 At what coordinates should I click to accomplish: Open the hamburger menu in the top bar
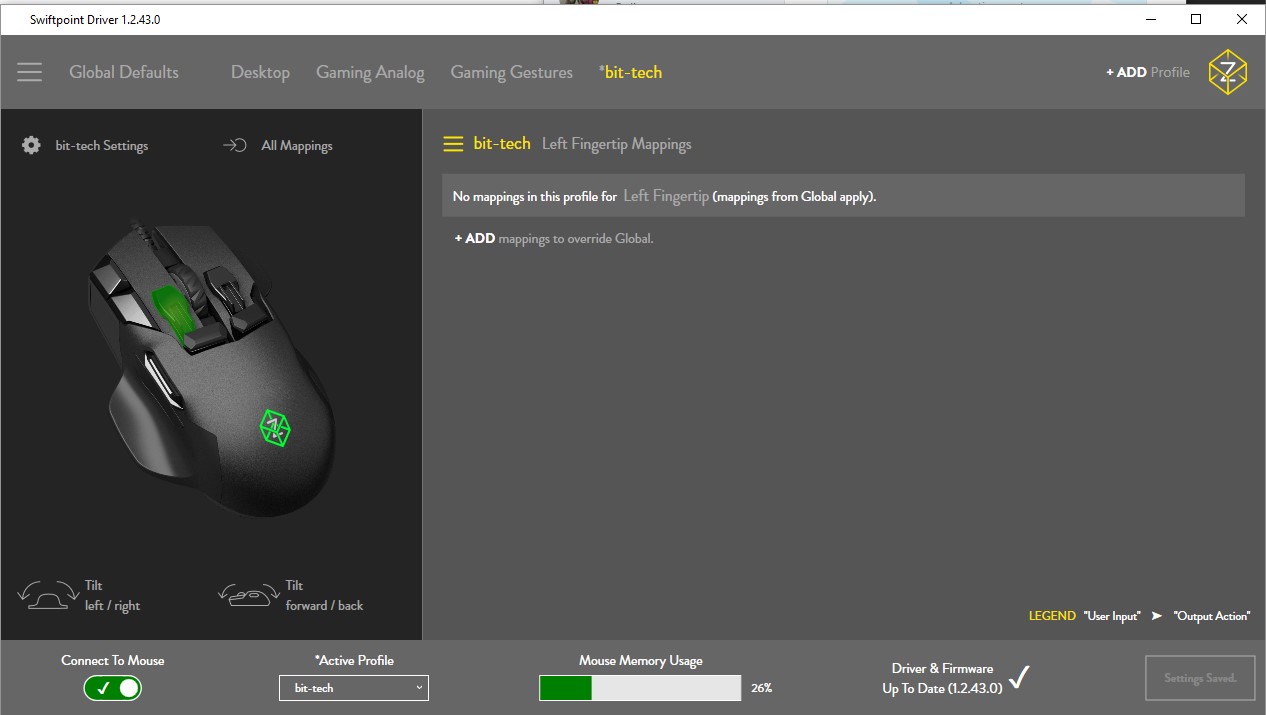coord(30,72)
